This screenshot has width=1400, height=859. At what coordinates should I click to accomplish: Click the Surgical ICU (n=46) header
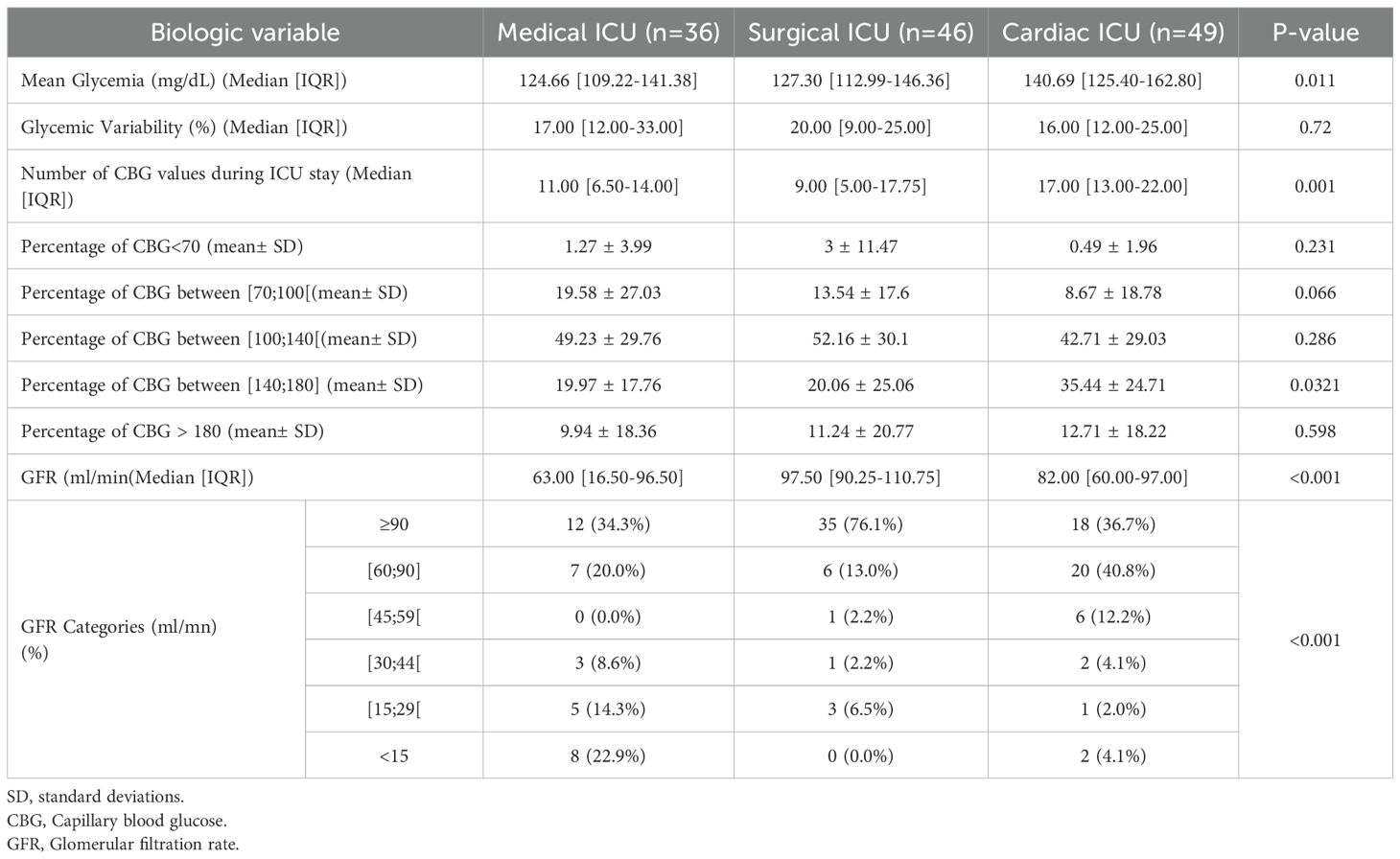(x=860, y=33)
